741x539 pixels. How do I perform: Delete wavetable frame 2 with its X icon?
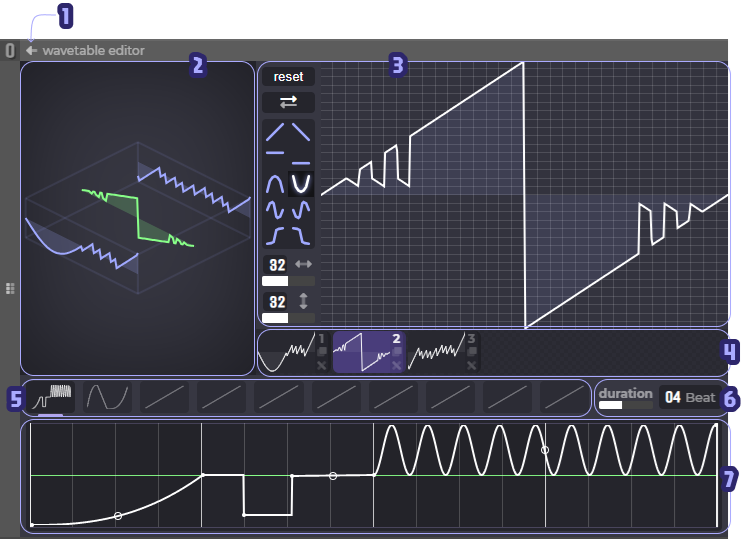click(397, 366)
